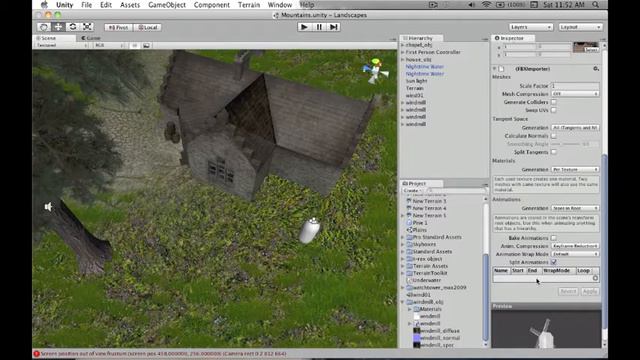
Task: Click the Revert button in Inspector
Action: (x=568, y=291)
